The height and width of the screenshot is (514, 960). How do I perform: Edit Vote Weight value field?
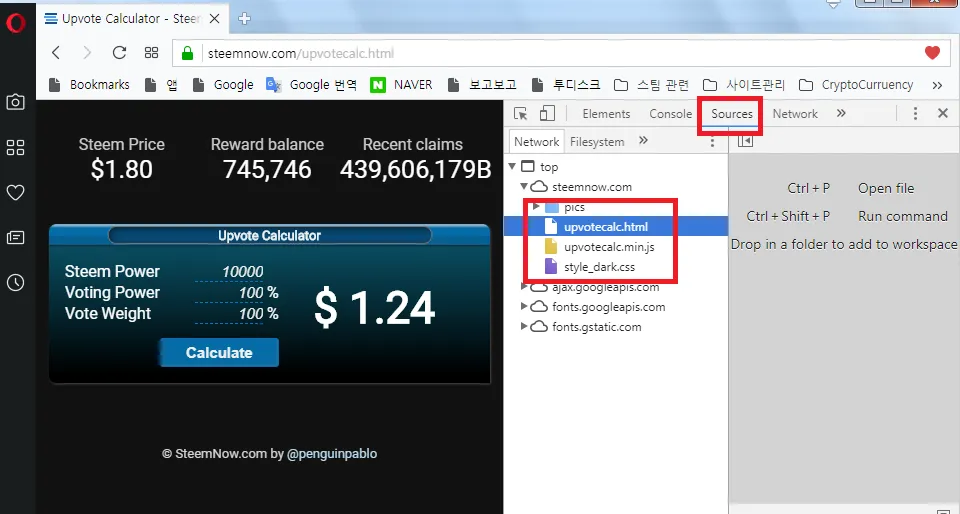[x=230, y=314]
